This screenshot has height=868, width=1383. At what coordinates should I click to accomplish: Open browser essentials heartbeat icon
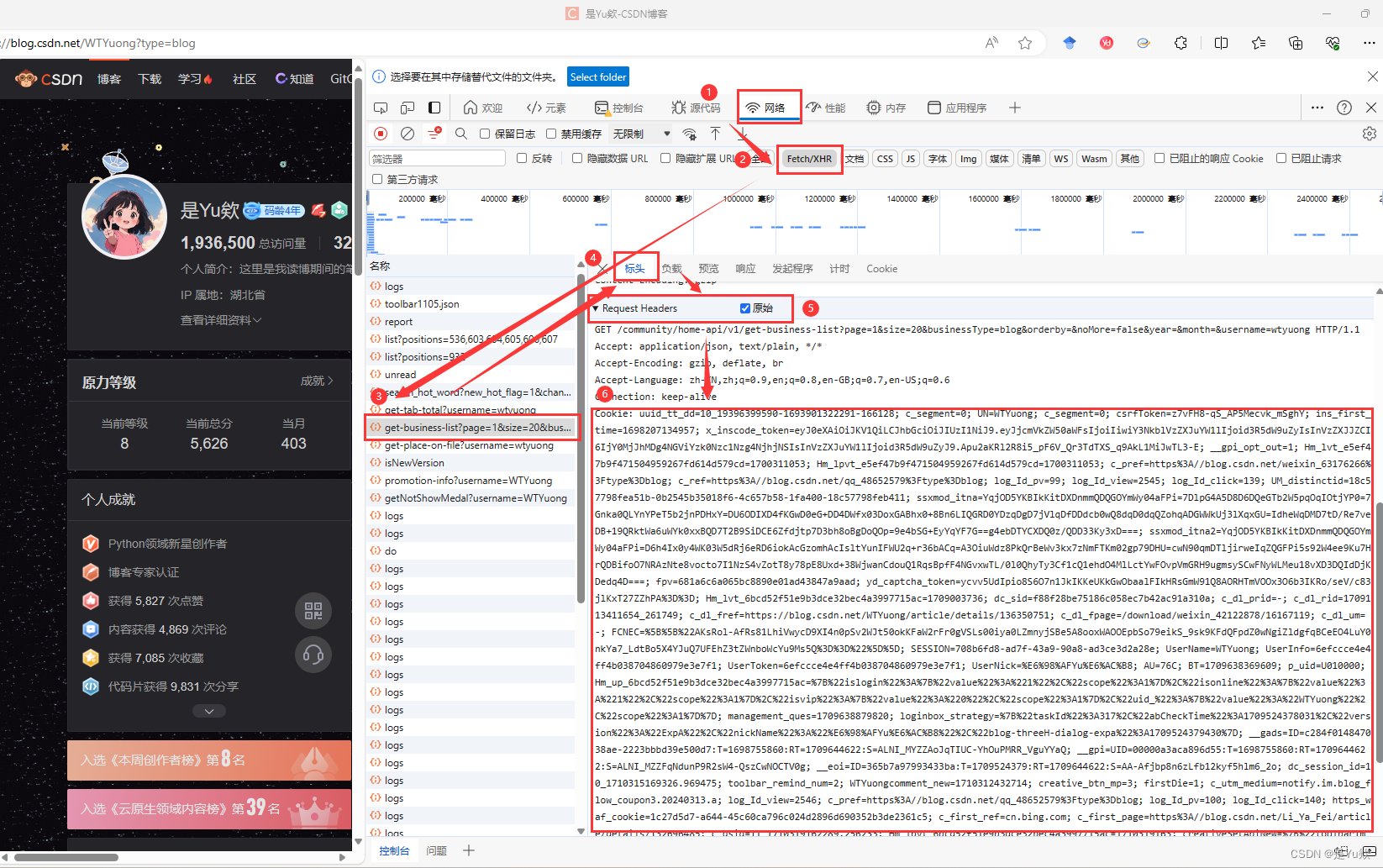(1333, 43)
